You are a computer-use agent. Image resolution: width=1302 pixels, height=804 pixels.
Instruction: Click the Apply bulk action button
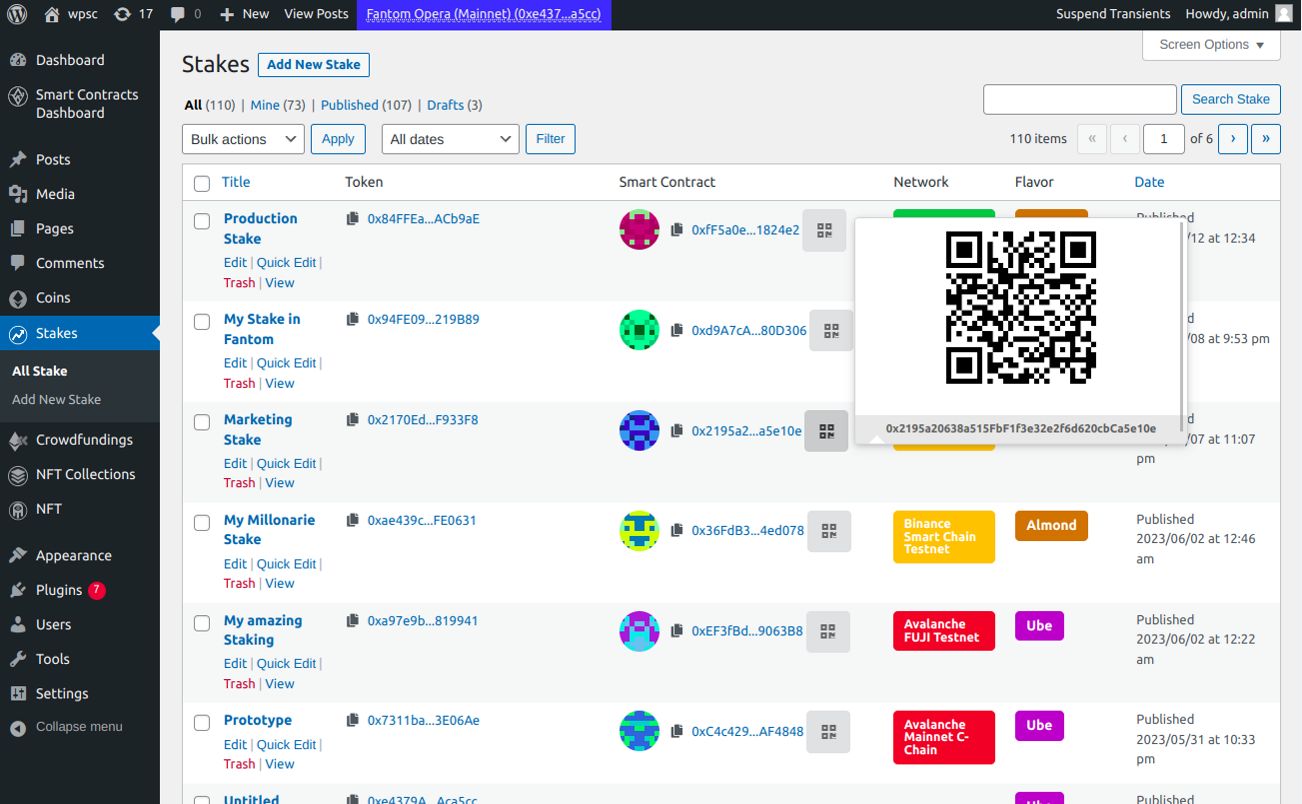pos(338,139)
